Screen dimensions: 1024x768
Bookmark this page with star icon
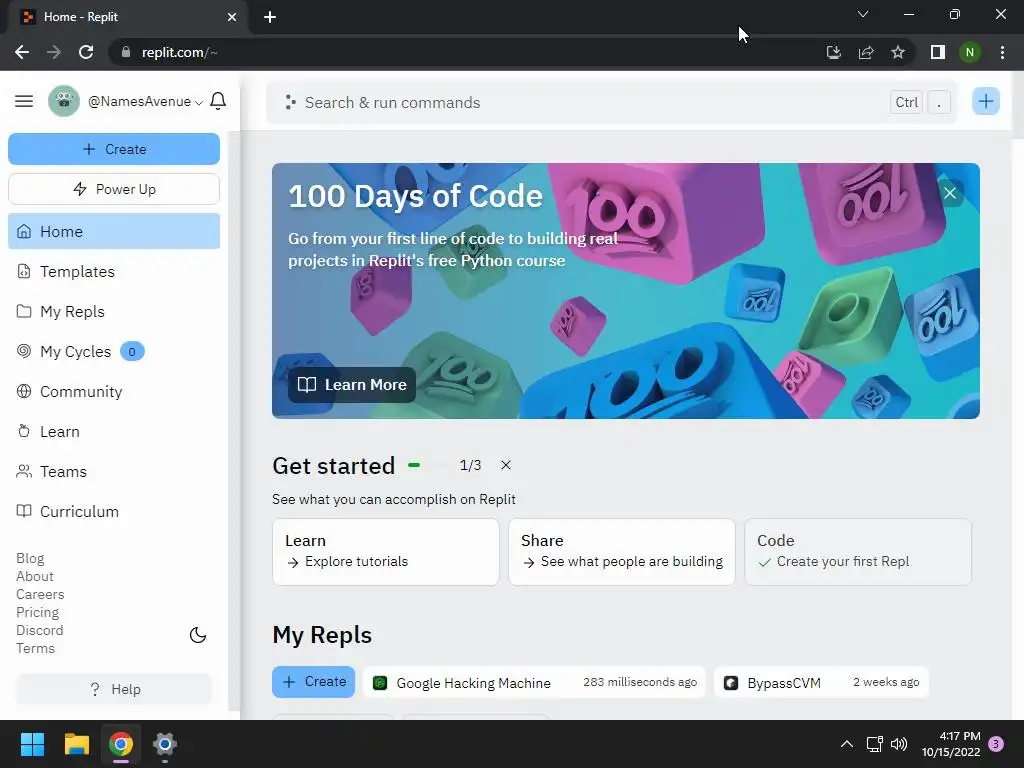tap(898, 52)
